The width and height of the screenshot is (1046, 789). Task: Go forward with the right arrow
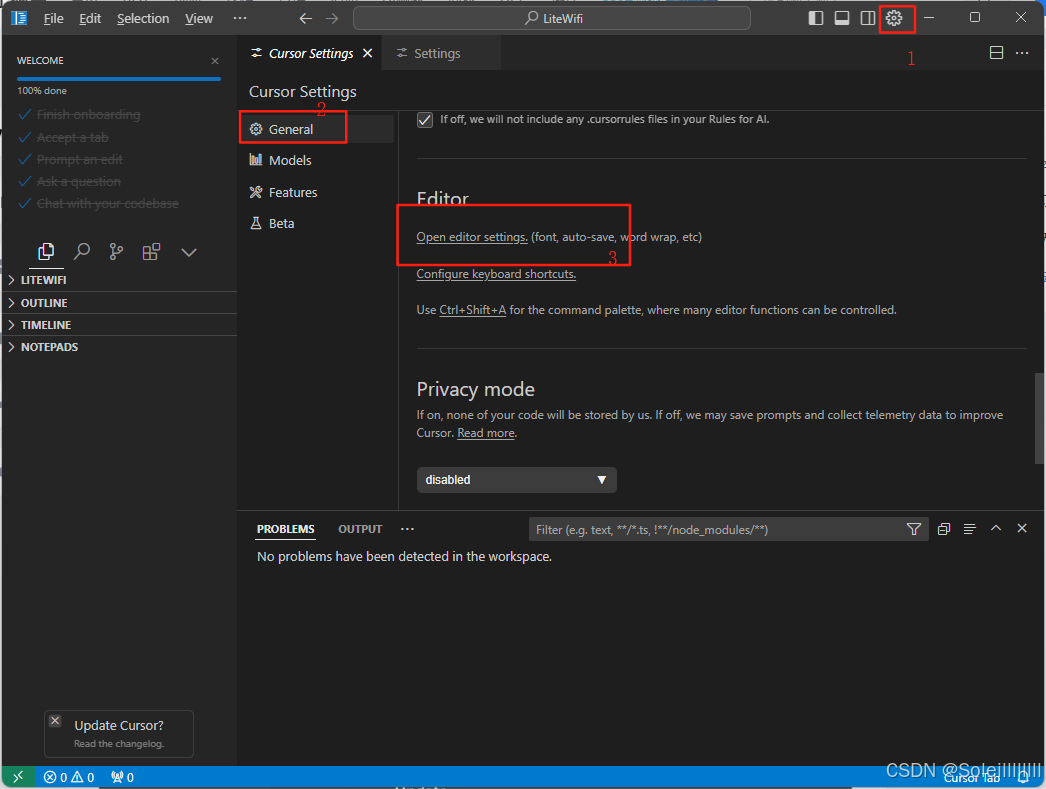(332, 18)
